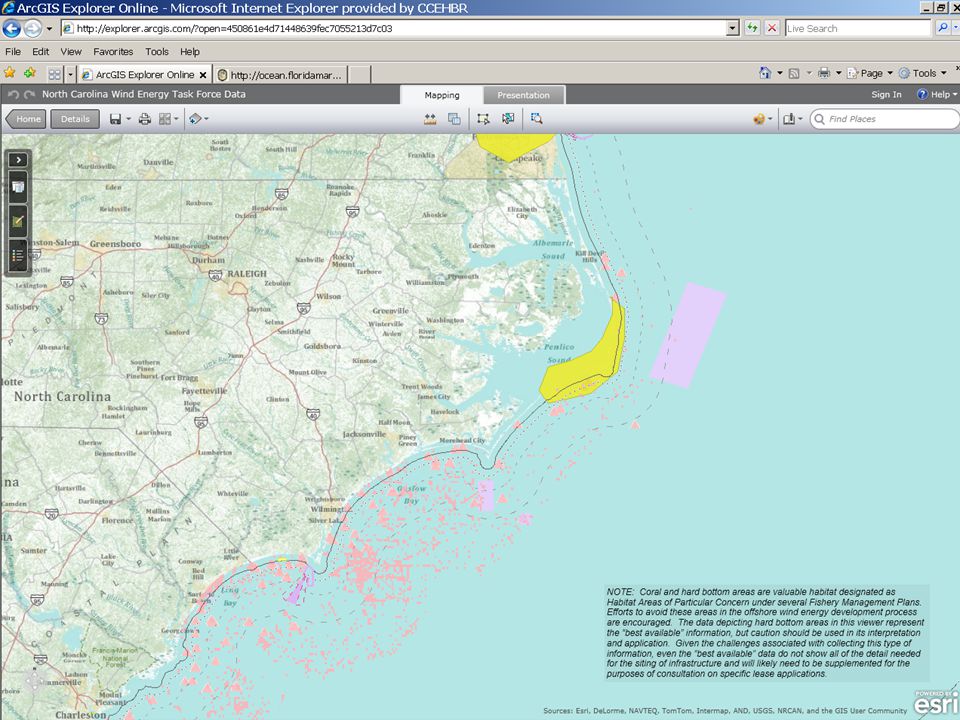
Task: Click the lavender wind area rectangle offshore
Action: click(x=688, y=335)
